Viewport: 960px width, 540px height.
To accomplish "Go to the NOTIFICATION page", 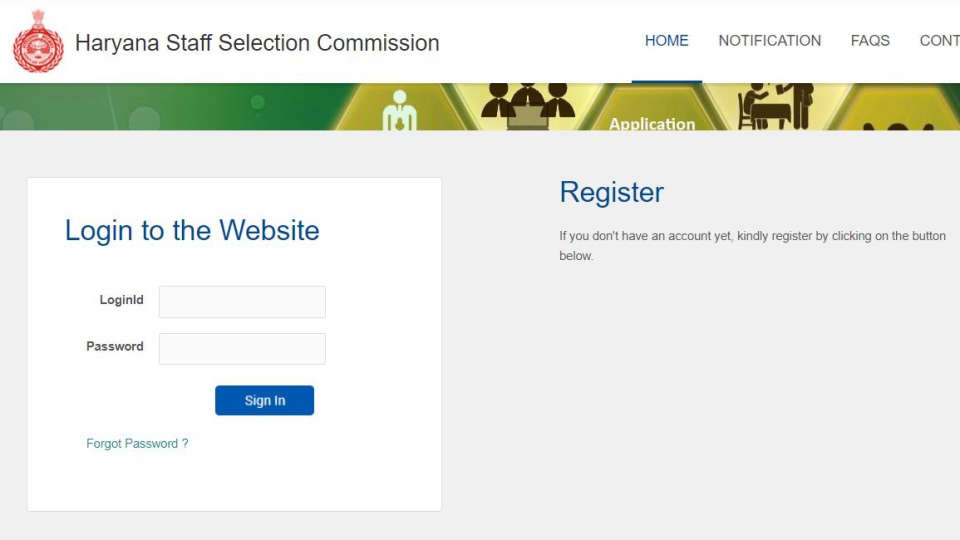I will [x=769, y=41].
